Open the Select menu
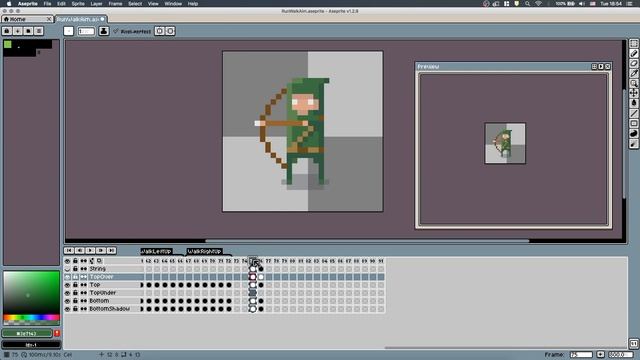The image size is (640, 360). [135, 4]
